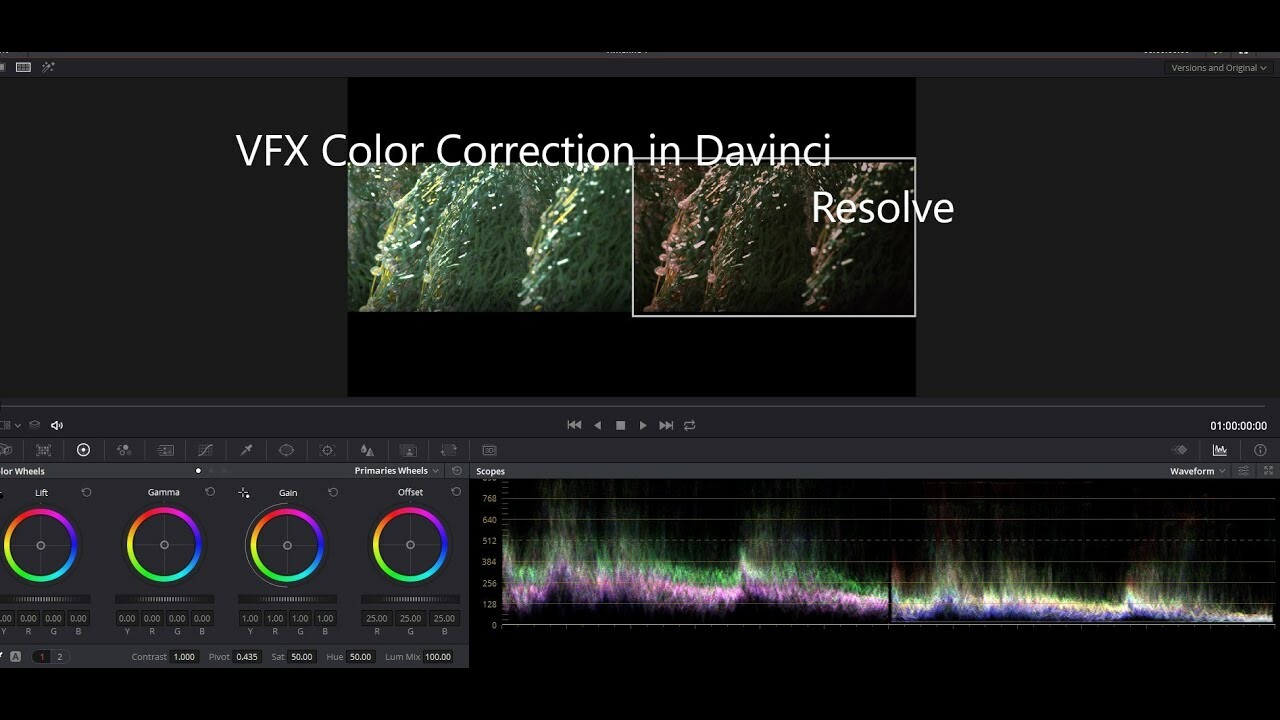Click the Gamma master wheel slider

coord(164,601)
